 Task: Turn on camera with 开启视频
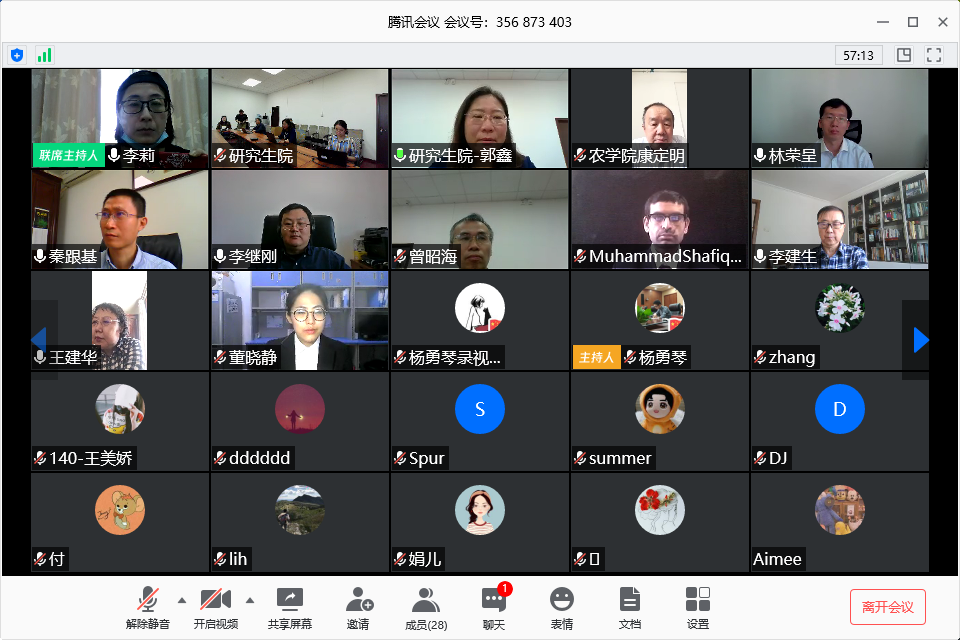[x=216, y=608]
